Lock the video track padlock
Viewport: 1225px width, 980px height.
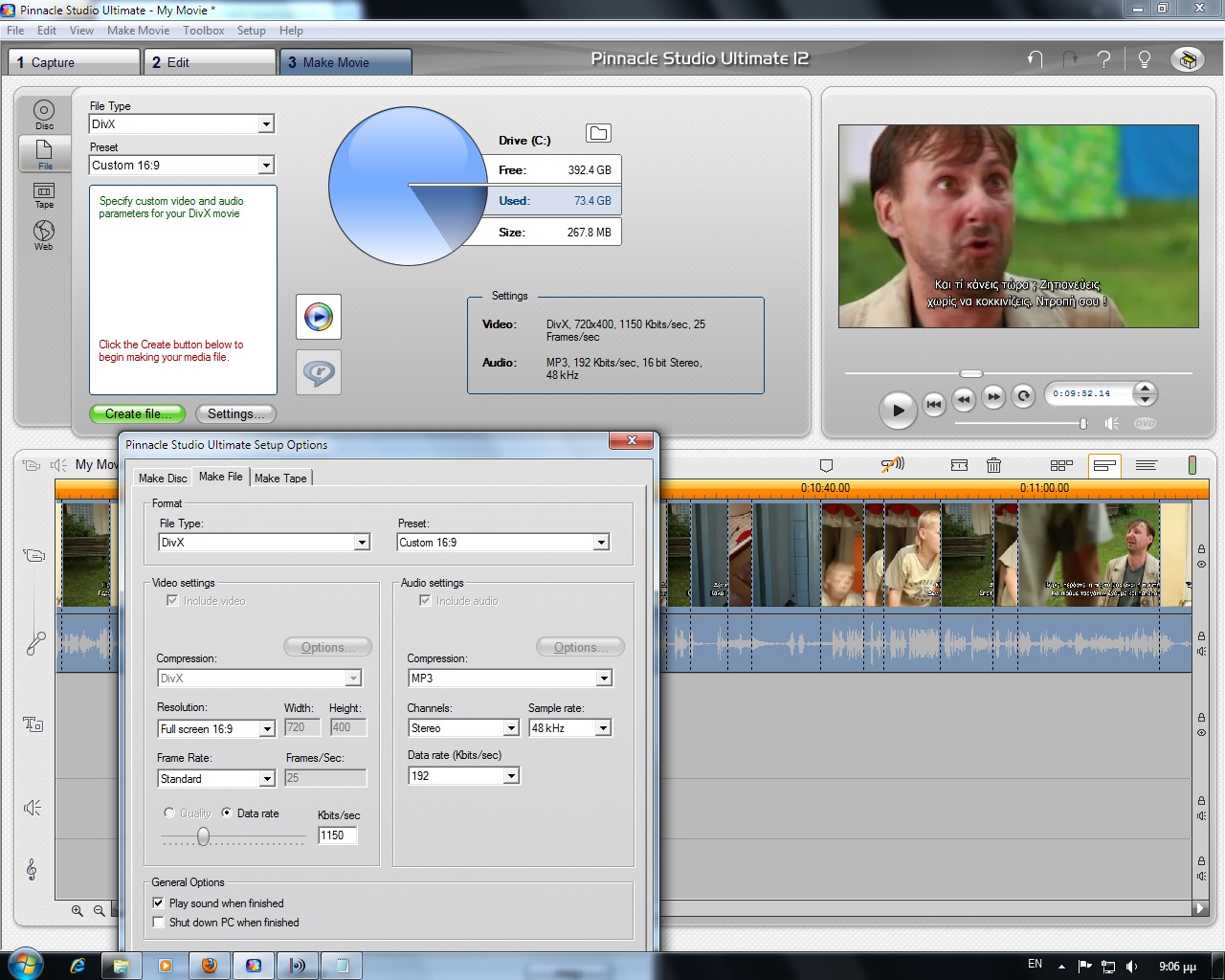1201,549
